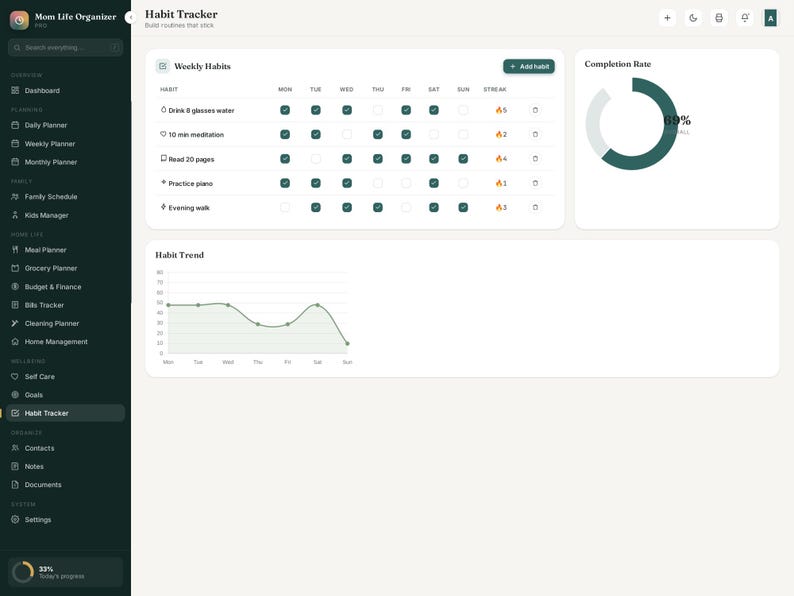Check Friday for Practice piano
The width and height of the screenshot is (794, 596).
tap(406, 183)
